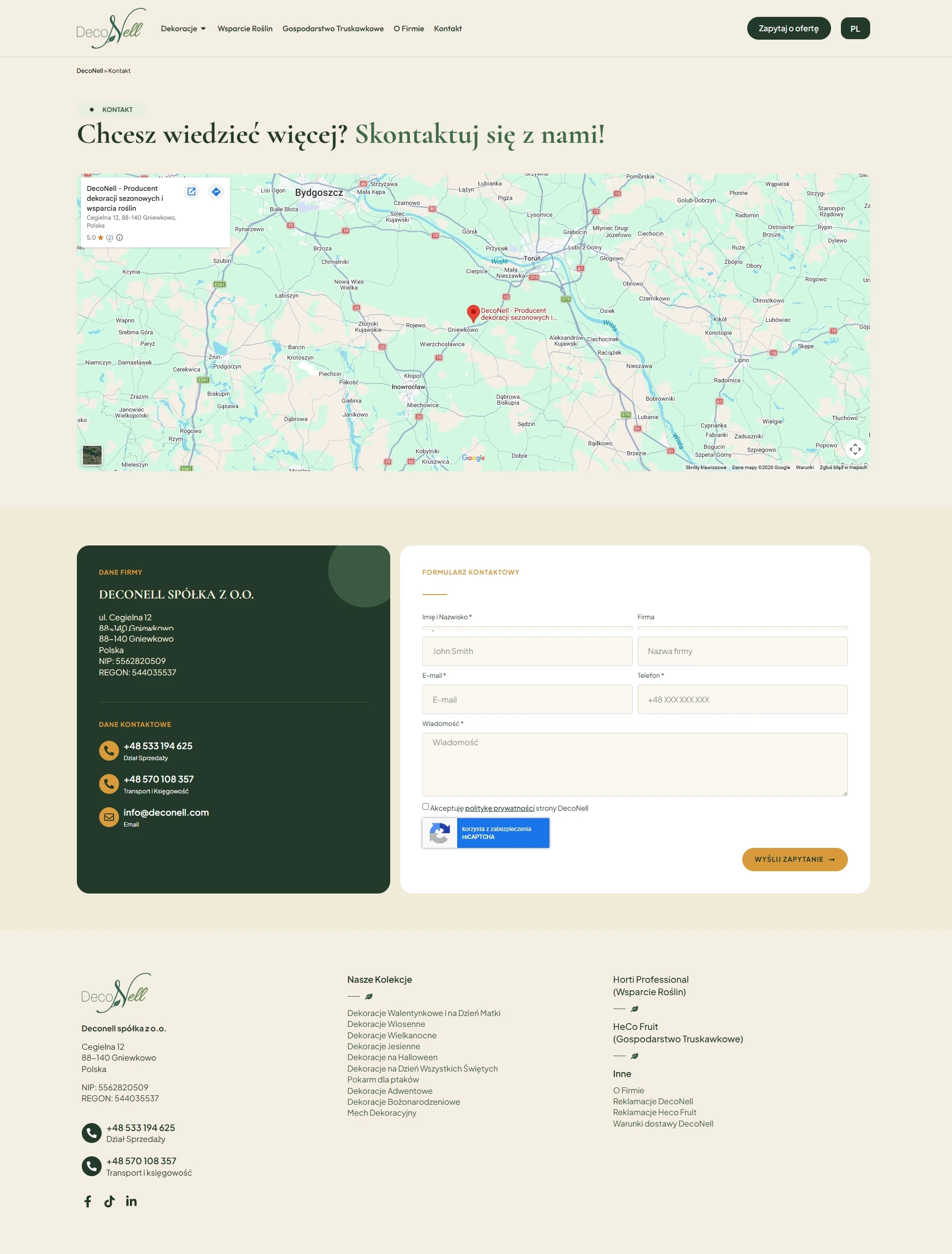Open Dekoracje Wielkanocne footer link

pyautogui.click(x=392, y=1035)
